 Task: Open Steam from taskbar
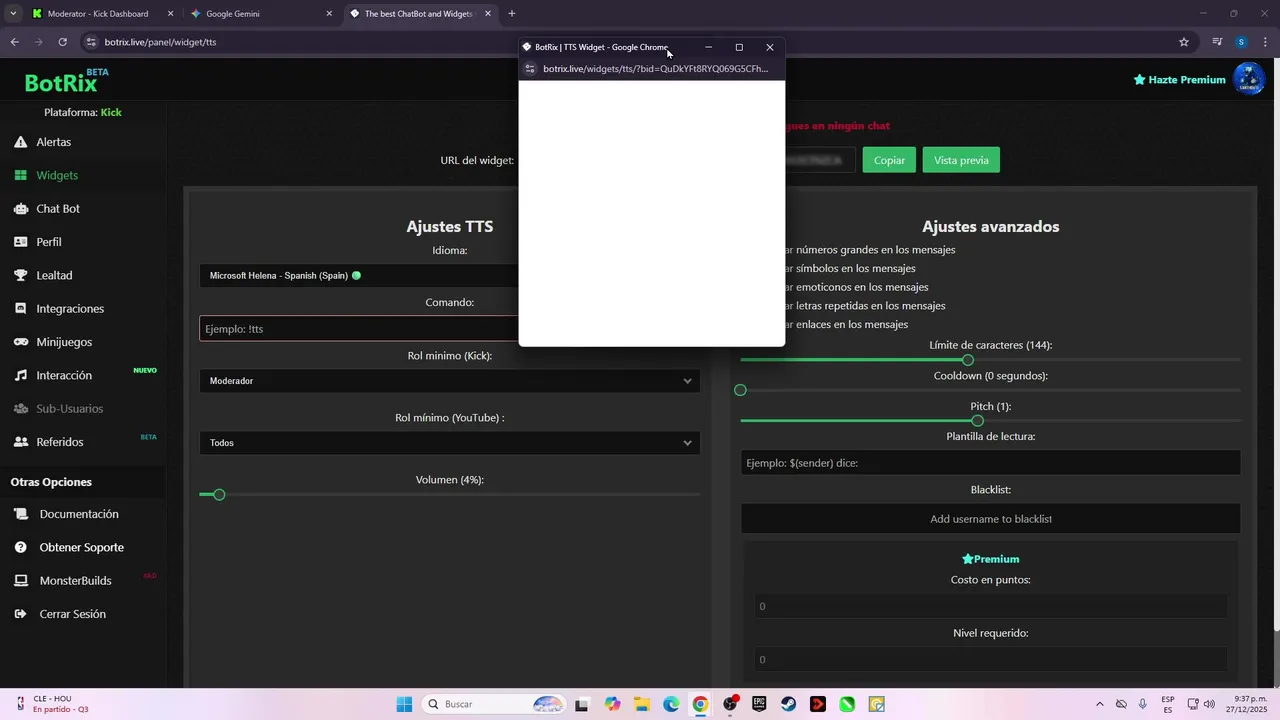788,704
